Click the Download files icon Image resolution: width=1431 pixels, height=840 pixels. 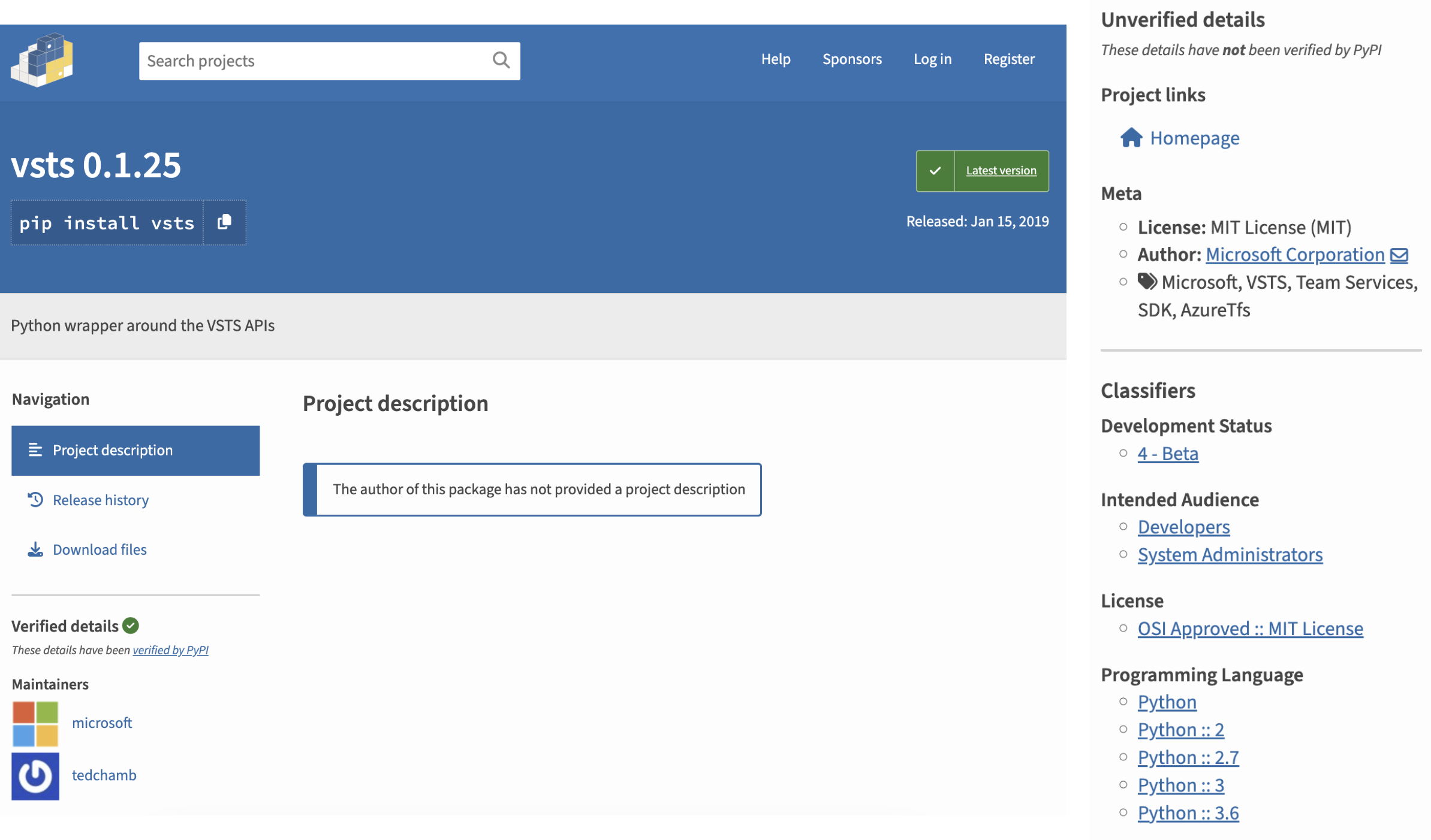click(x=35, y=549)
